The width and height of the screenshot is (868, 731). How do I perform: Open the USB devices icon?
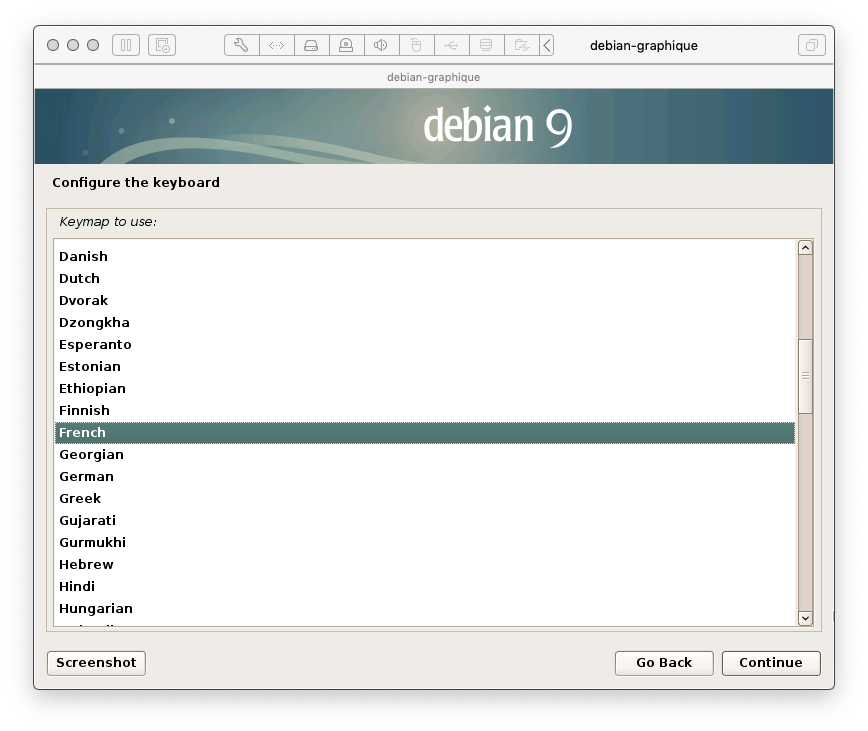point(452,45)
